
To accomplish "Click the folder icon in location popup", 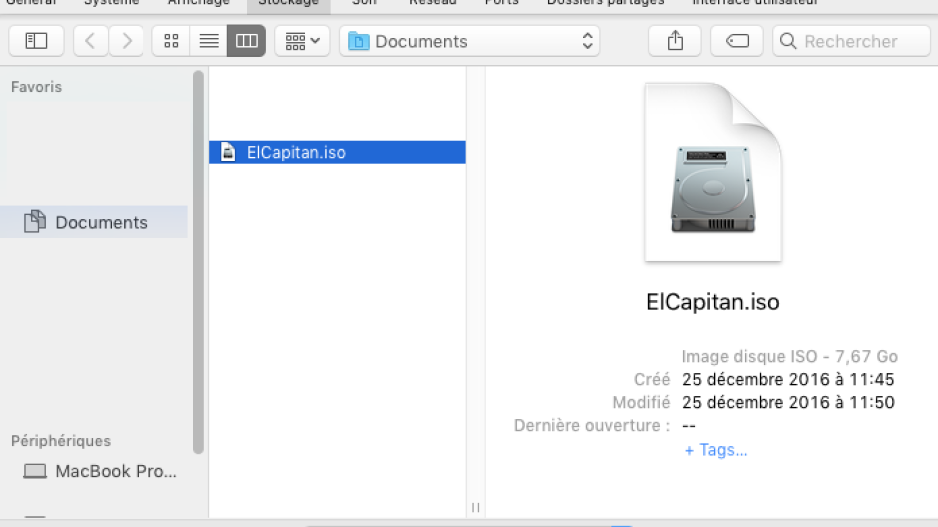I will 358,41.
